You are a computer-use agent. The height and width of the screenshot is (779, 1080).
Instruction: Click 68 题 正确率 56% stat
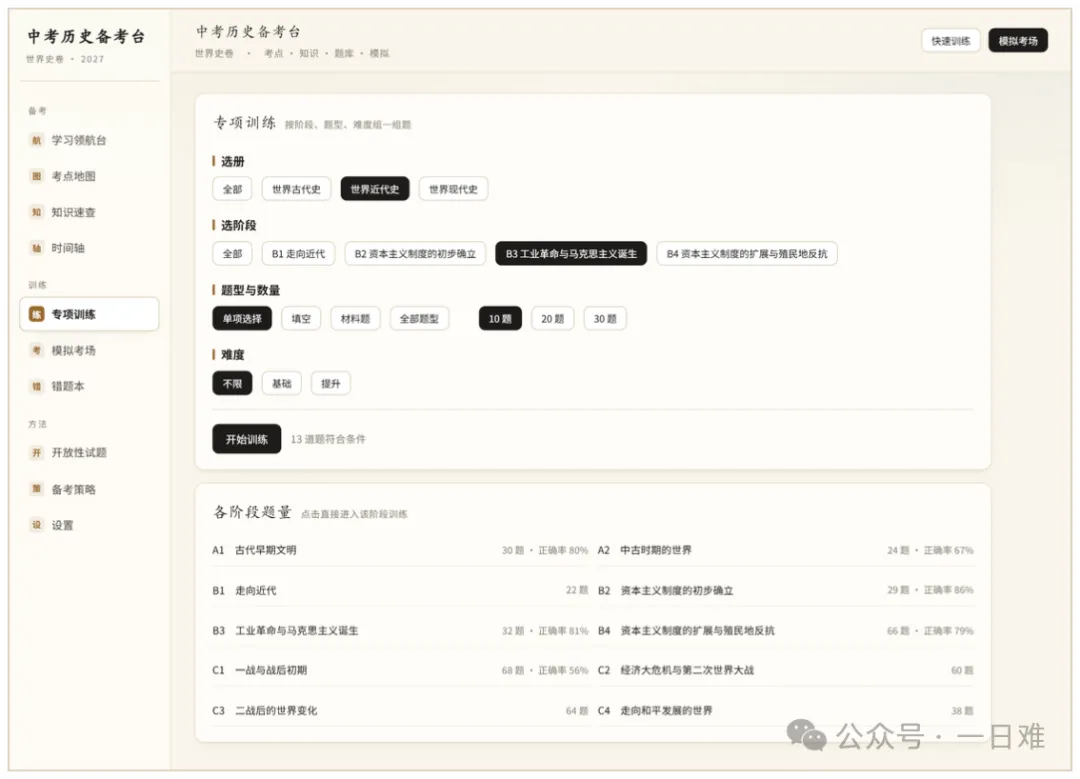(545, 670)
